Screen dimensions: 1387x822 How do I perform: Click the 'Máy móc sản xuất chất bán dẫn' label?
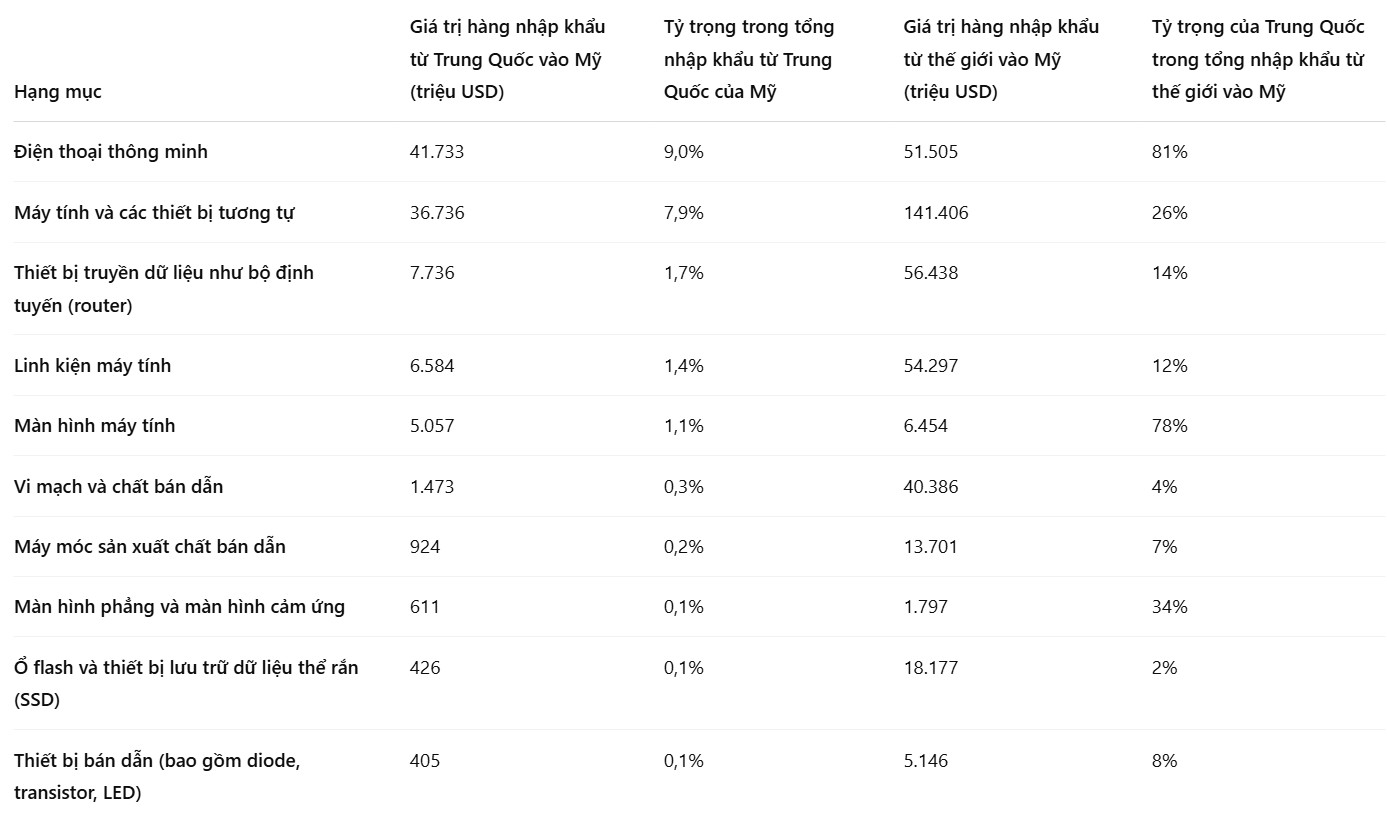pyautogui.click(x=150, y=547)
